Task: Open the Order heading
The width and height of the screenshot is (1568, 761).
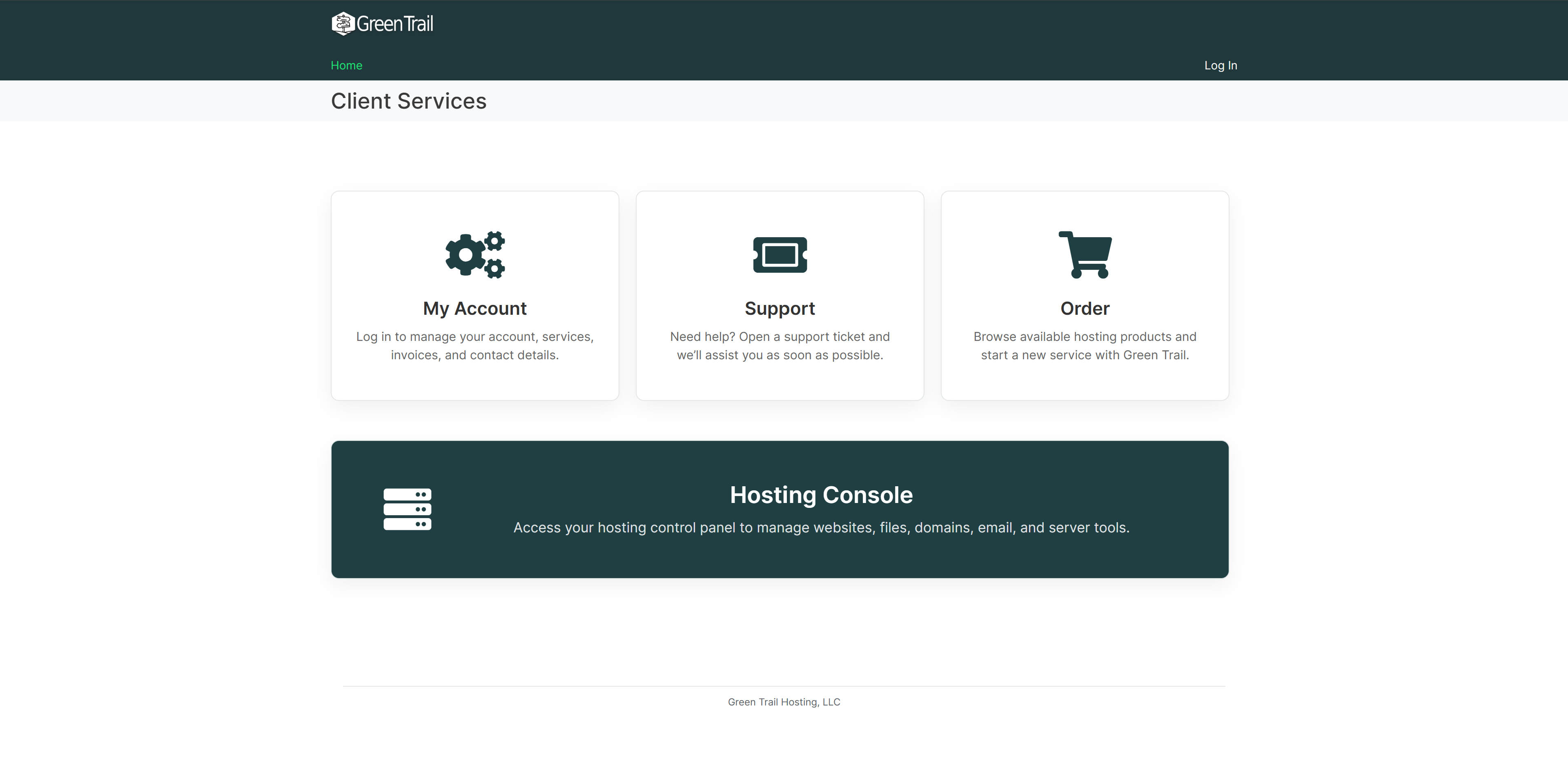Action: (1085, 308)
